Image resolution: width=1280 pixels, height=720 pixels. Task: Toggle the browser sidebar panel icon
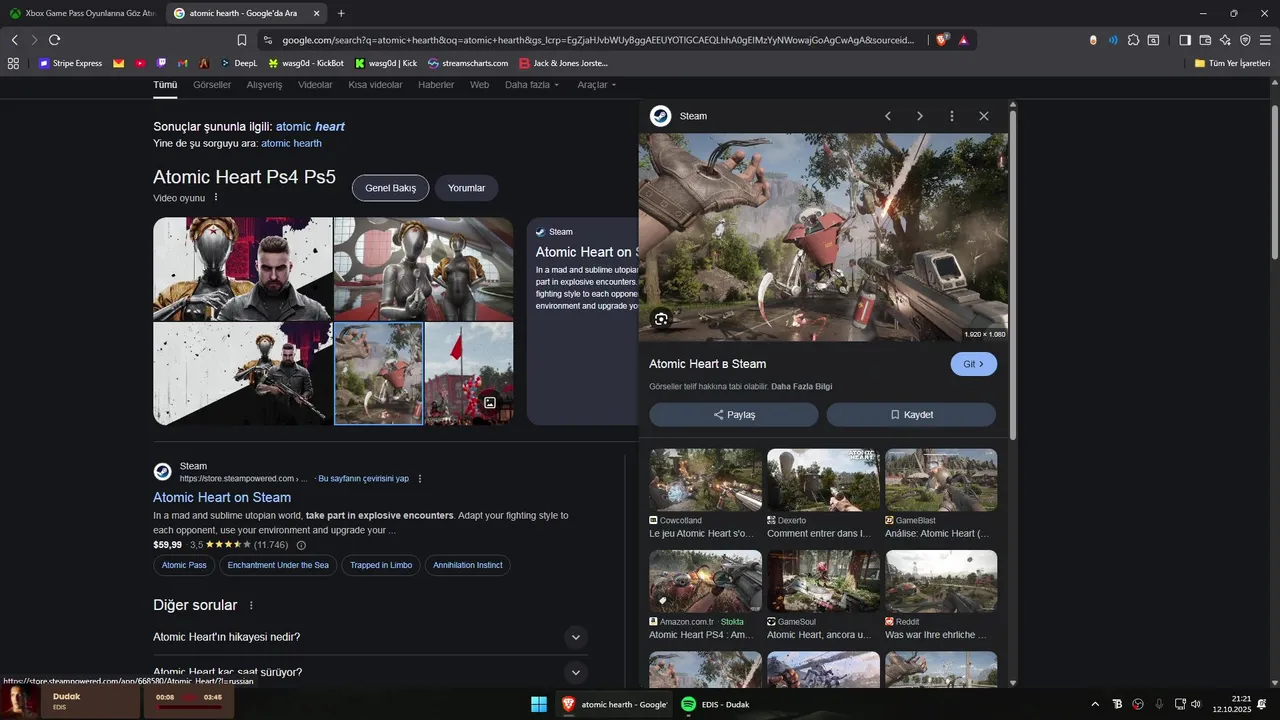(1185, 40)
